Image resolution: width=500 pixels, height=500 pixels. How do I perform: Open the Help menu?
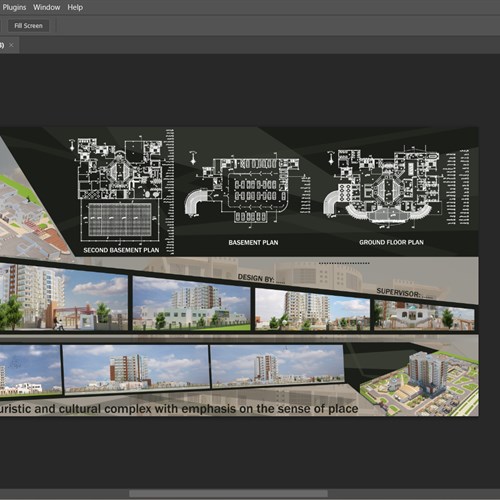tap(75, 7)
